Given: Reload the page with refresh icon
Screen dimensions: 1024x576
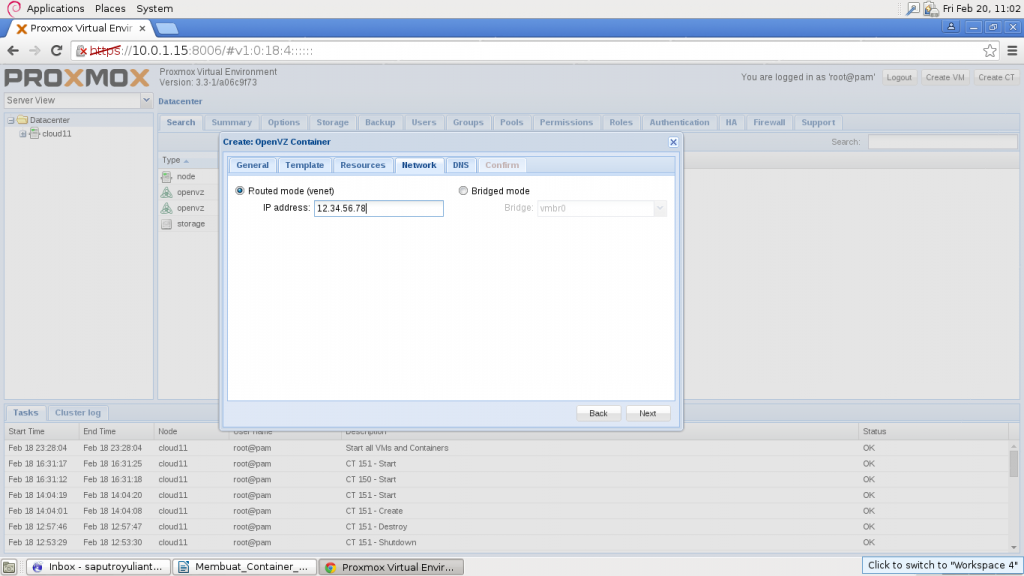Looking at the screenshot, I should 56,50.
